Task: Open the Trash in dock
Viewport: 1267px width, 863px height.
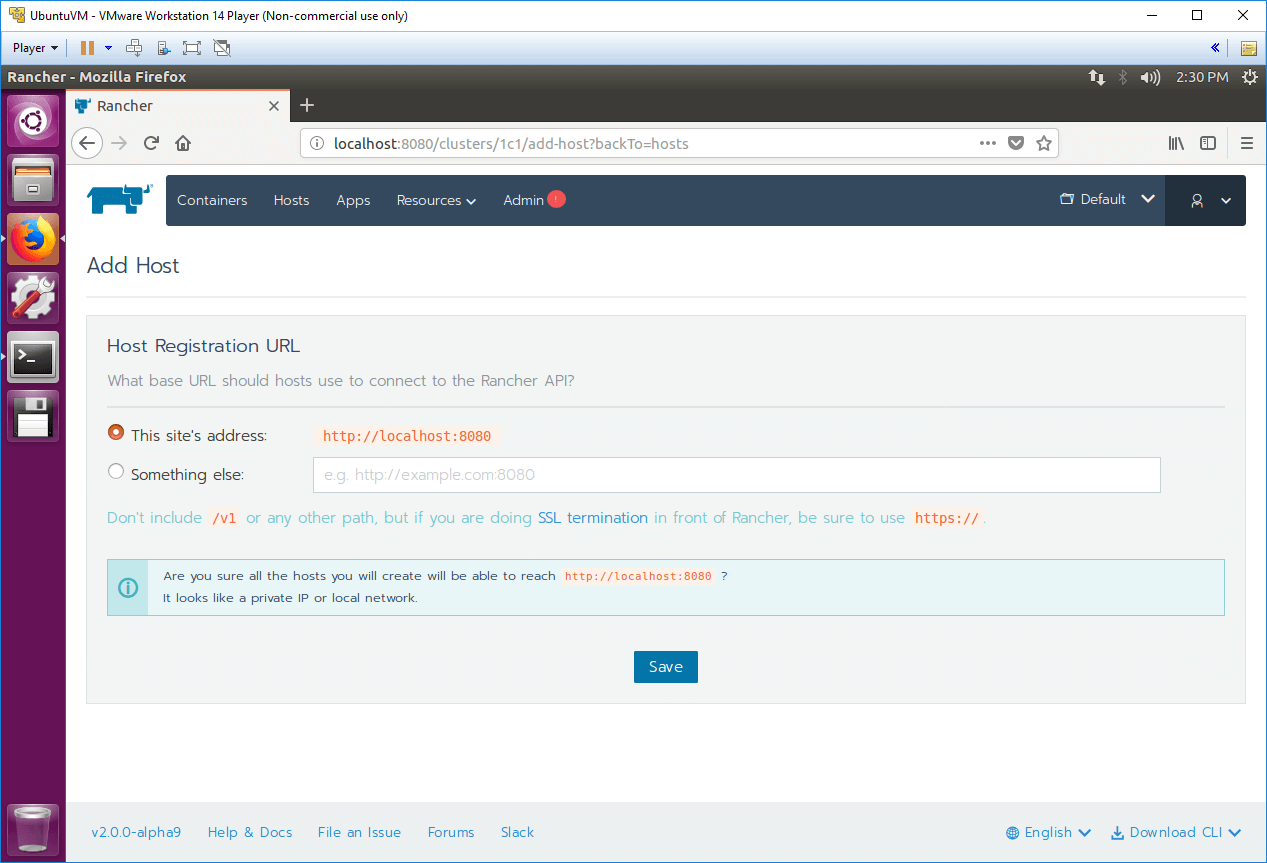Action: [x=33, y=830]
